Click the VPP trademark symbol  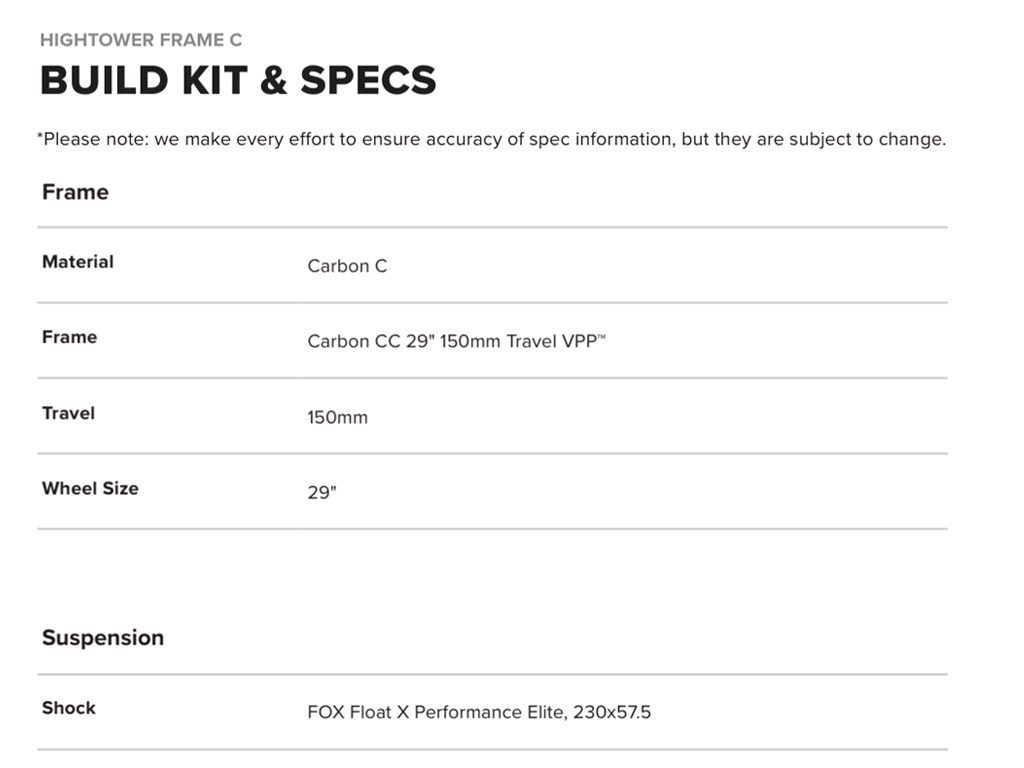click(602, 338)
